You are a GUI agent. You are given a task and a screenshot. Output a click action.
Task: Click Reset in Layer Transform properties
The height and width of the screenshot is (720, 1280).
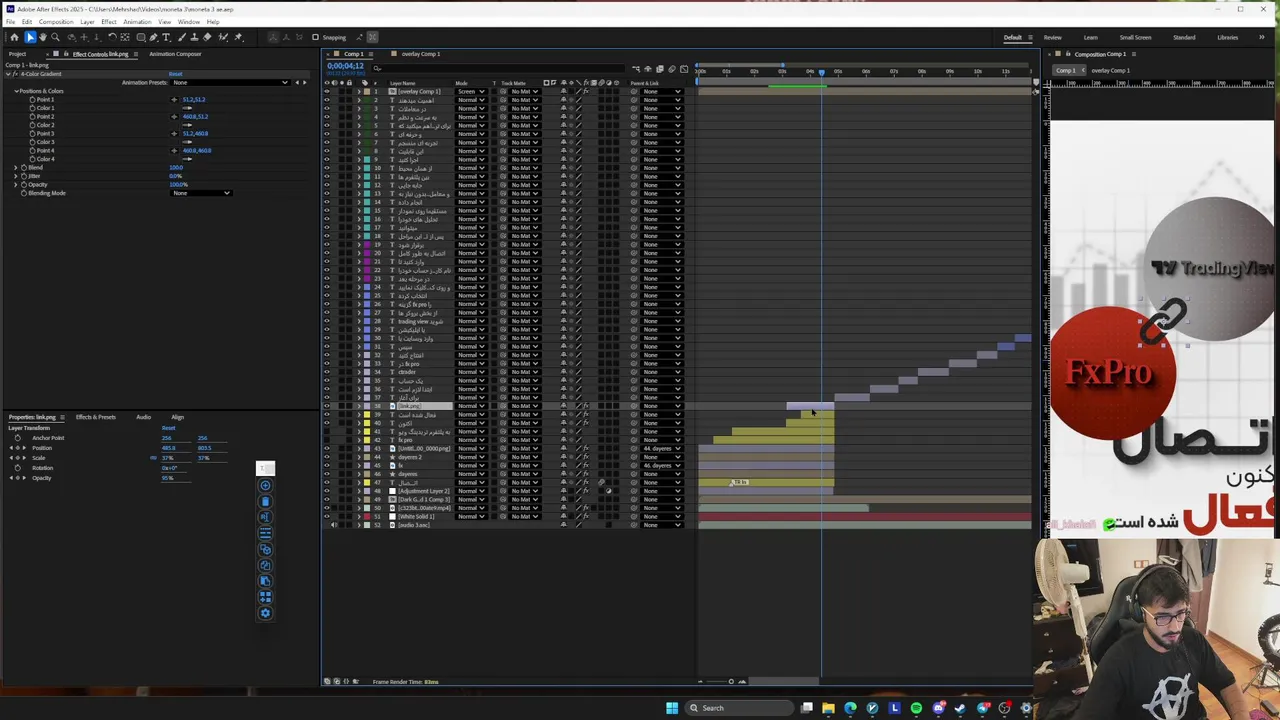168,428
